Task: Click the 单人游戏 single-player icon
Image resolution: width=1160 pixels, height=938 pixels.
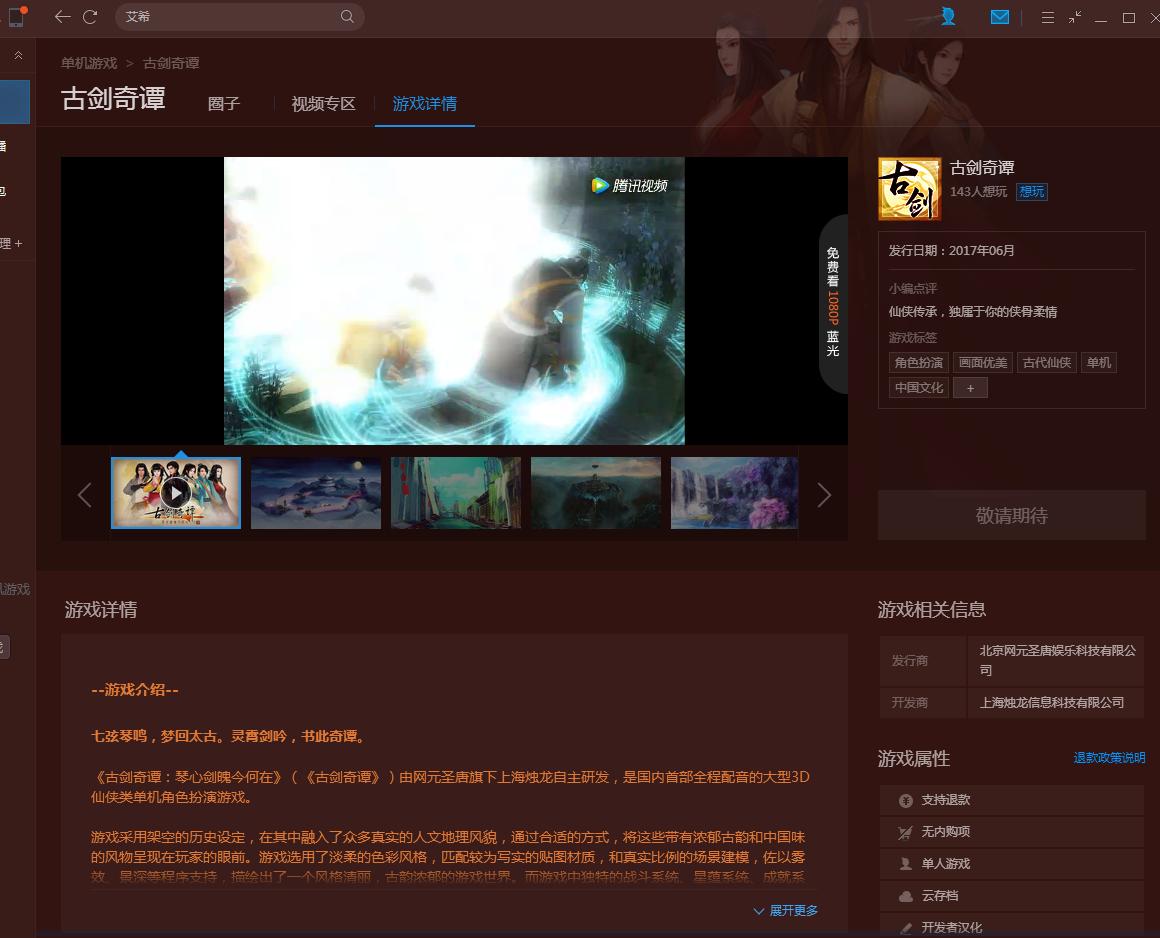Action: point(908,863)
